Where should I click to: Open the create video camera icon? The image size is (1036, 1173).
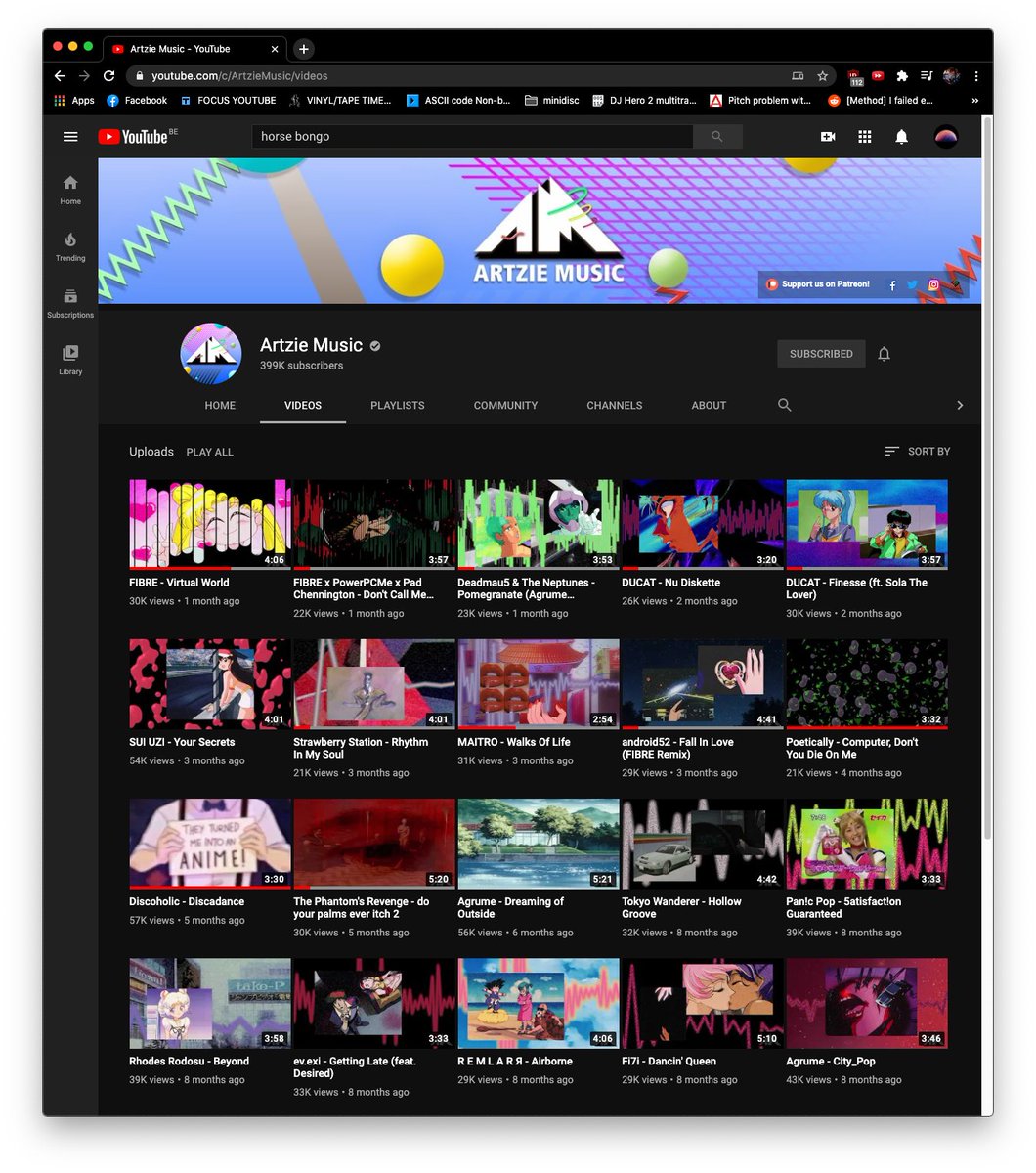(x=828, y=137)
